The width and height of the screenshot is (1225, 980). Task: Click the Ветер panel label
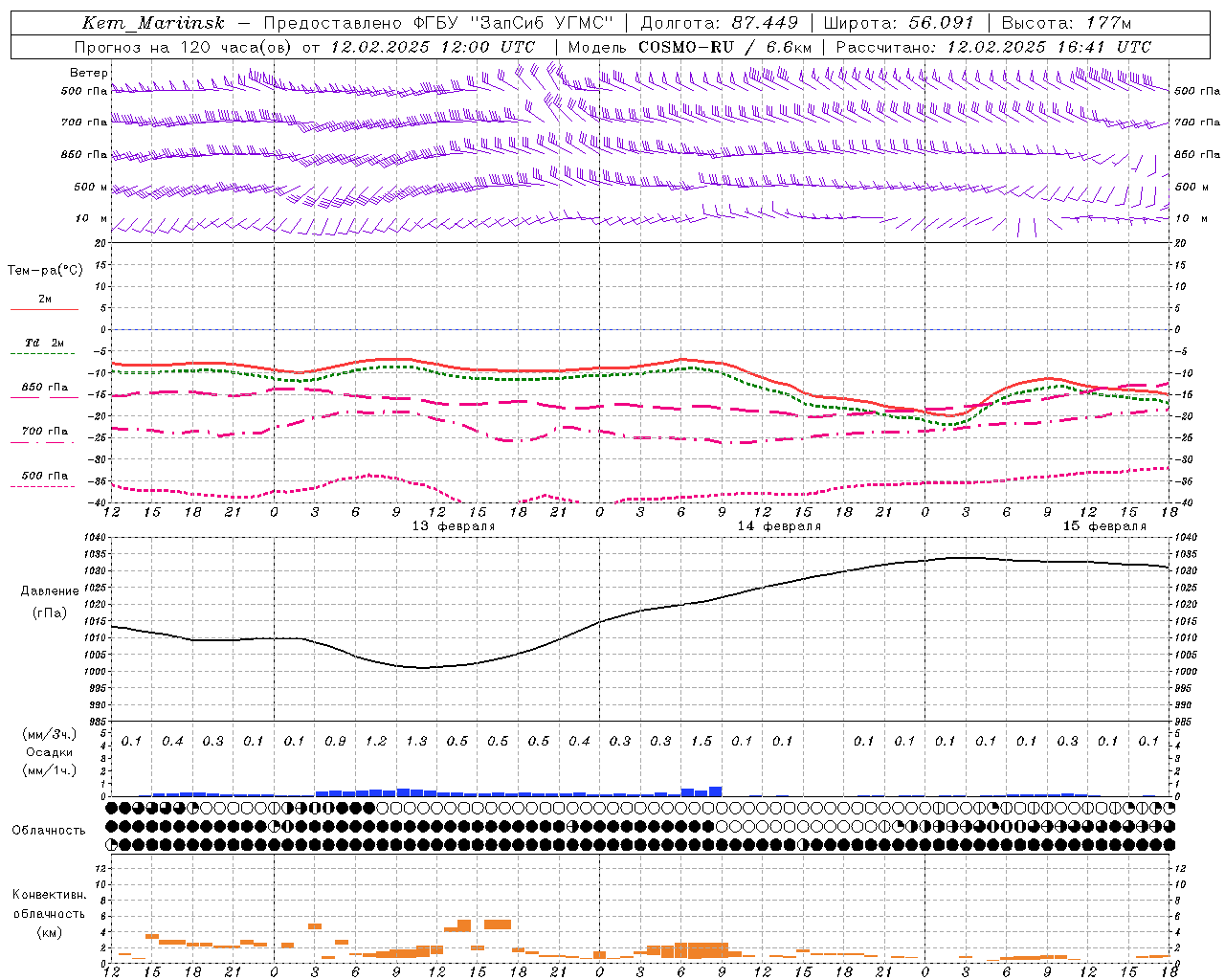coord(89,73)
